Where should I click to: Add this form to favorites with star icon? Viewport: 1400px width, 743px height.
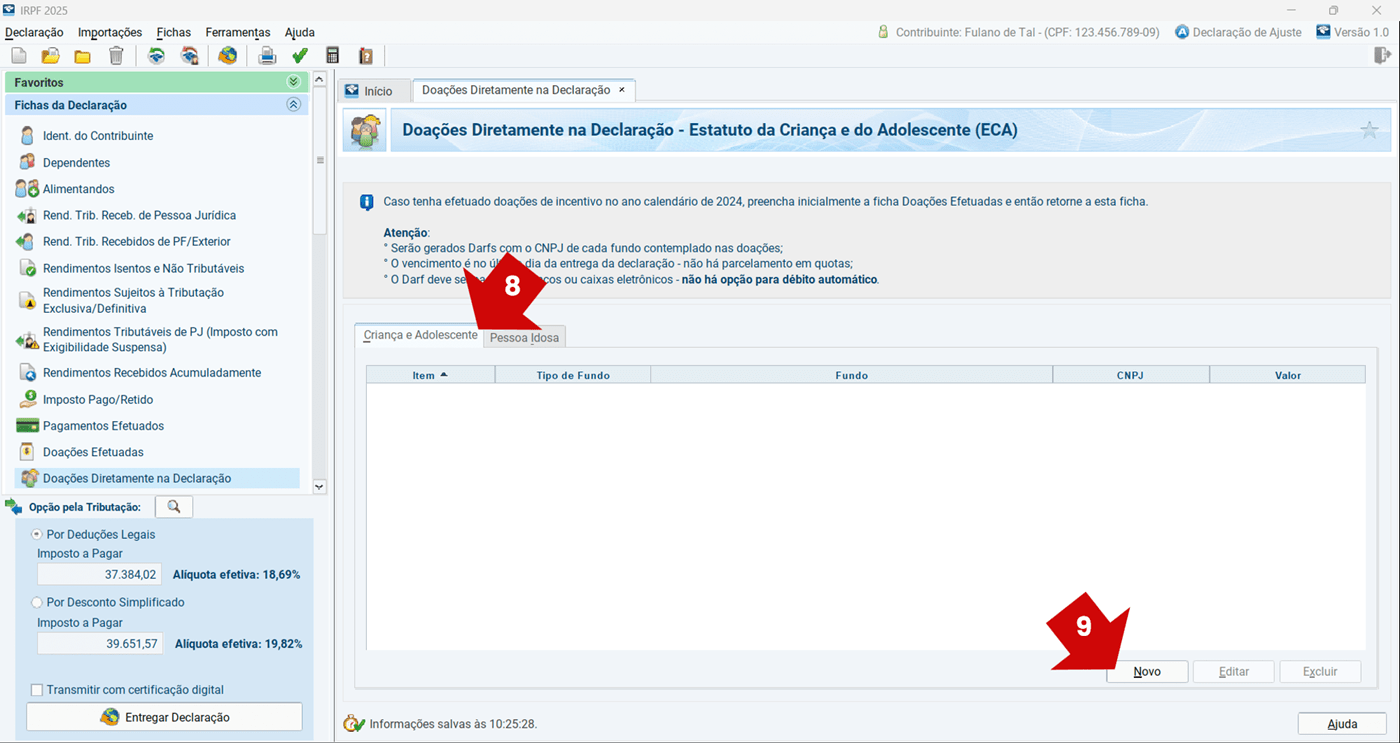pyautogui.click(x=1369, y=130)
